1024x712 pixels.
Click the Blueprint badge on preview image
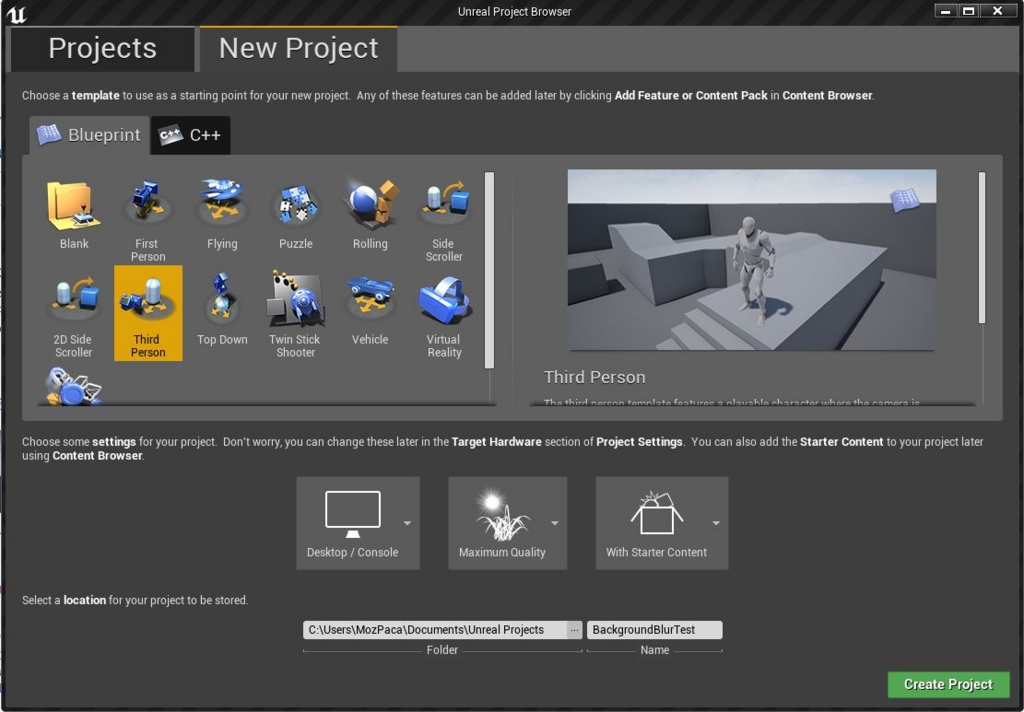[905, 201]
